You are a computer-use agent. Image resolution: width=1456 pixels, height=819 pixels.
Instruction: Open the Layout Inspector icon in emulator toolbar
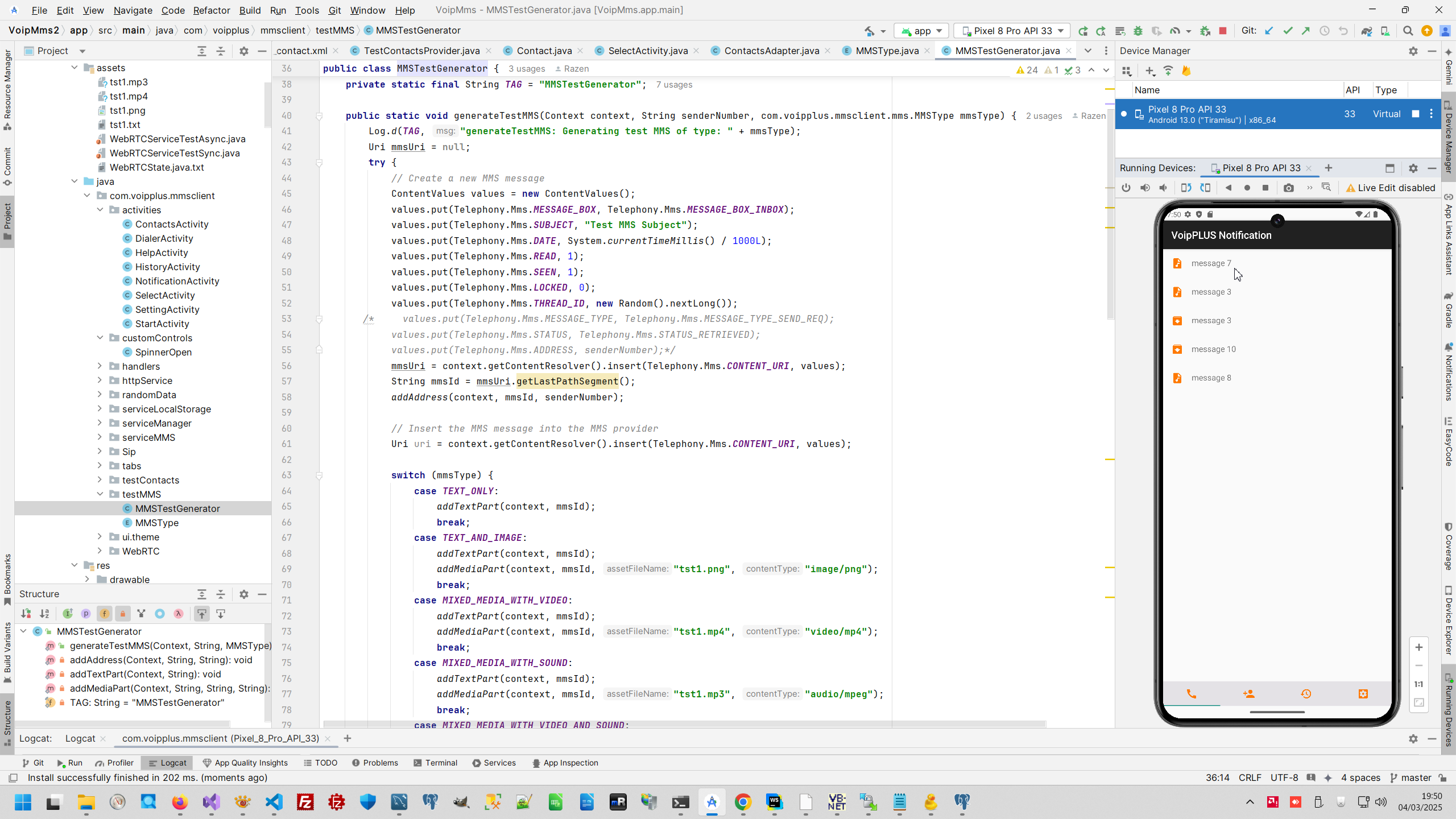pos(1326,188)
